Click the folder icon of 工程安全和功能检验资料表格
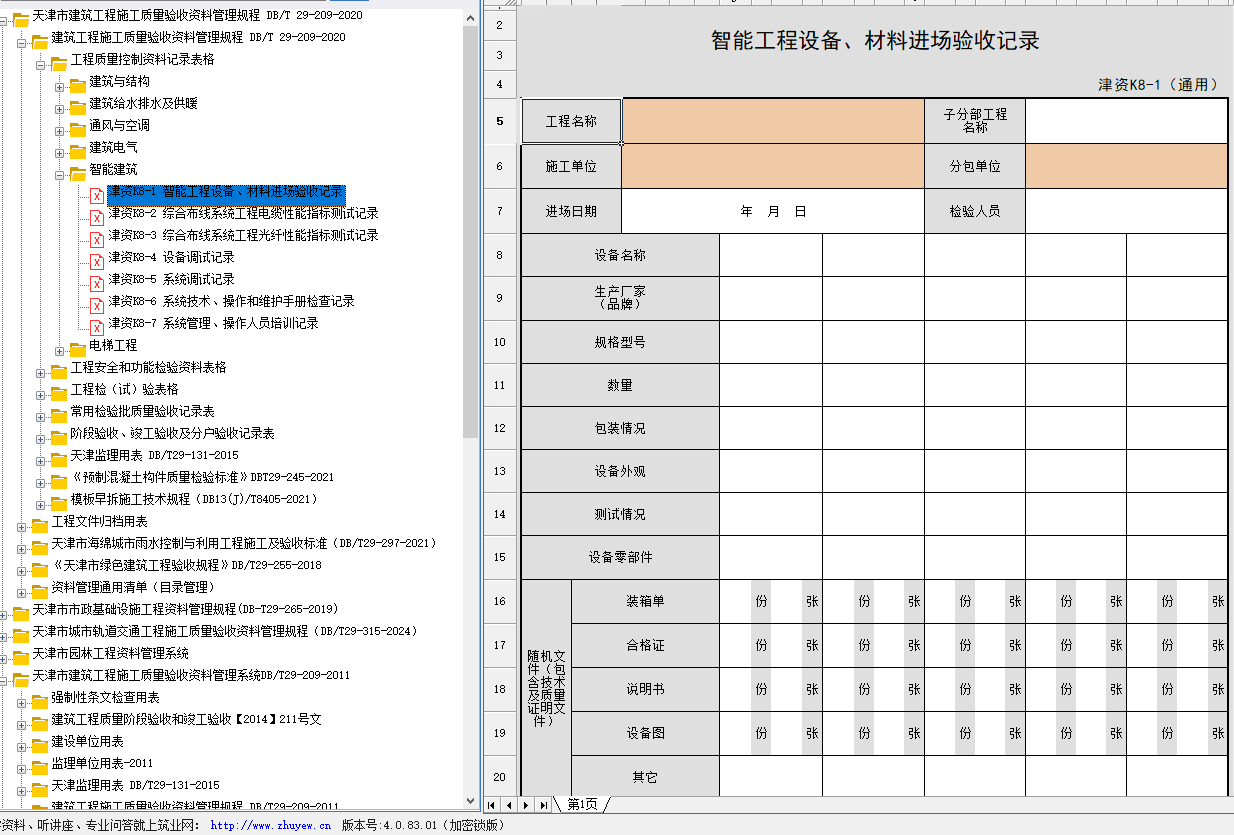1234x835 pixels. [x=59, y=370]
